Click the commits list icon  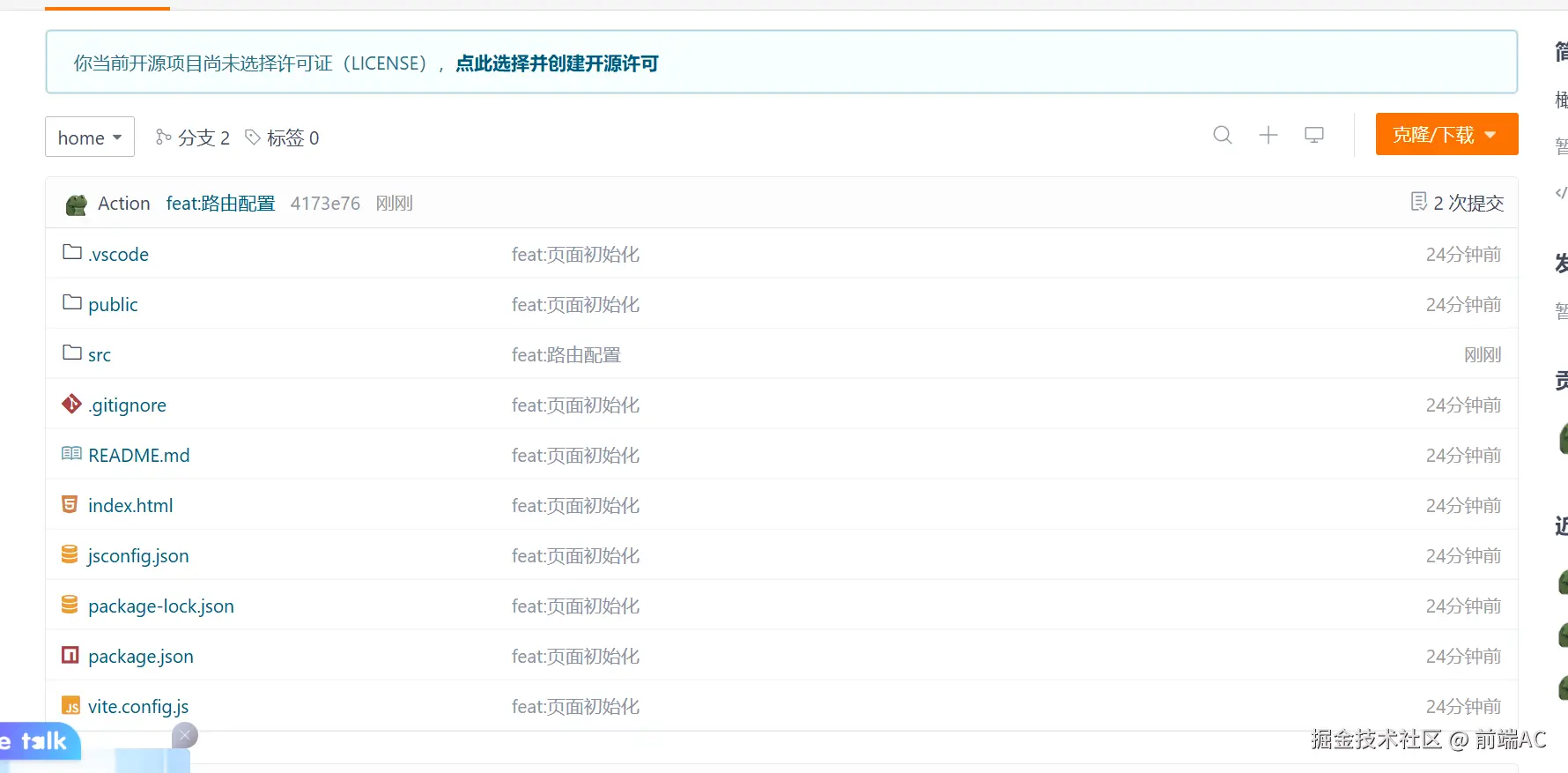pyautogui.click(x=1418, y=202)
